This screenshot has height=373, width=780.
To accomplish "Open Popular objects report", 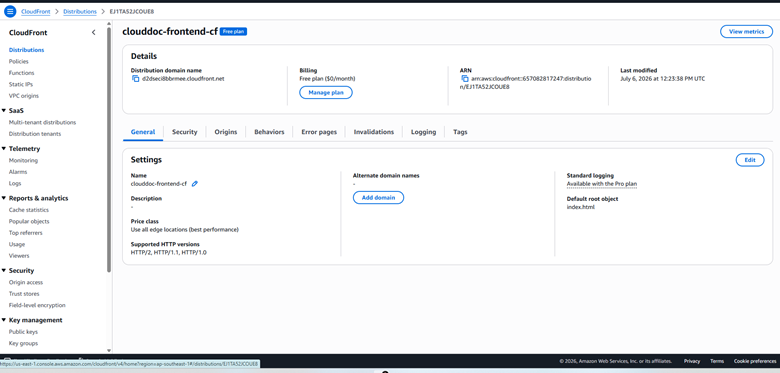I will pyautogui.click(x=29, y=221).
